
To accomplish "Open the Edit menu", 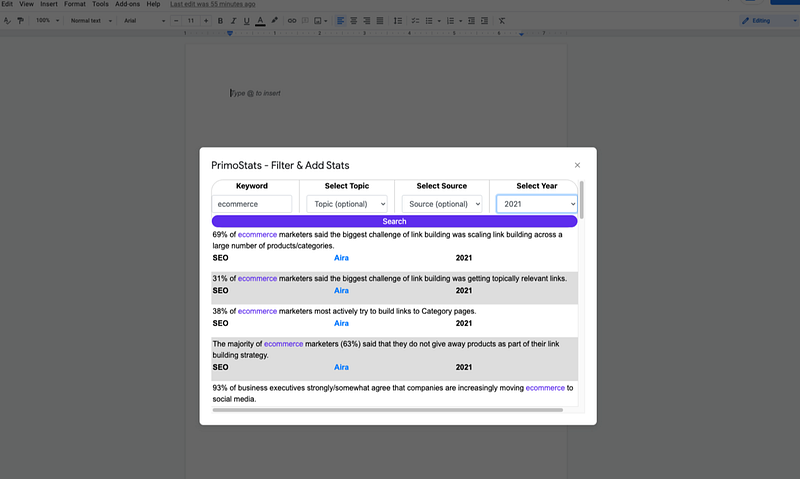I will tap(7, 4).
